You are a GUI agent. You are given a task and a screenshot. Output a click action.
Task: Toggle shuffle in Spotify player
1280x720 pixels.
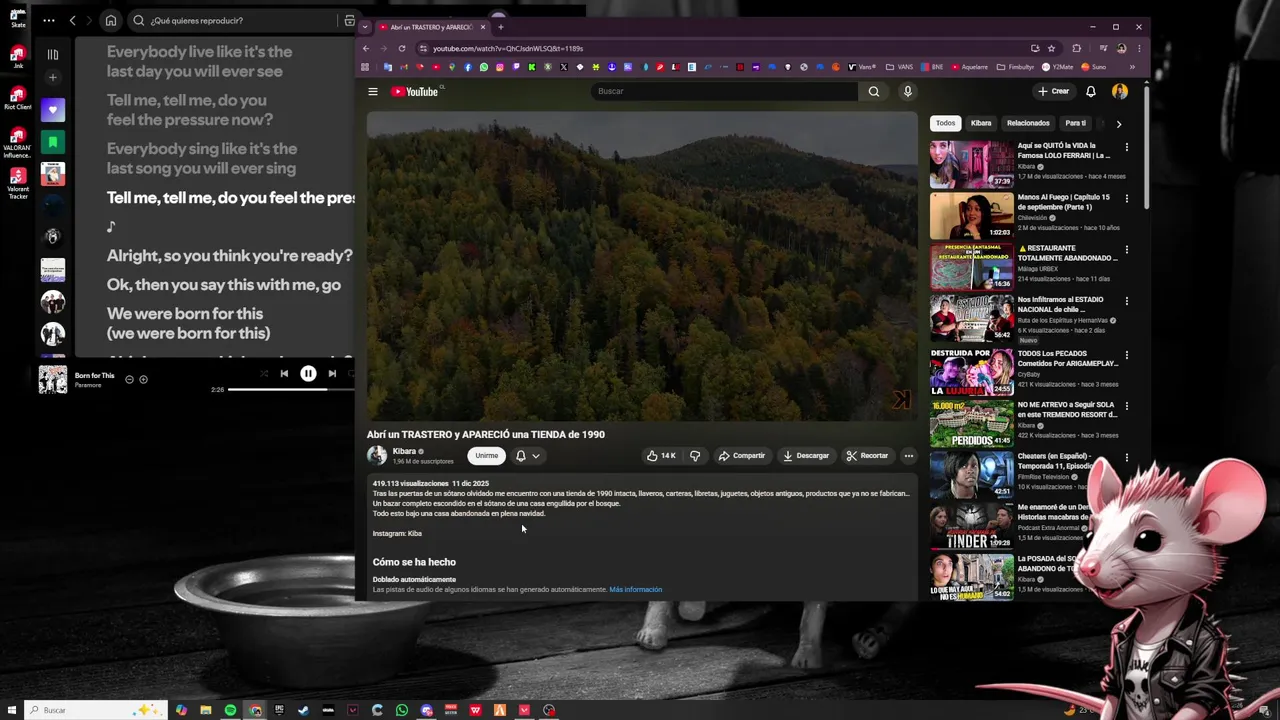point(264,374)
